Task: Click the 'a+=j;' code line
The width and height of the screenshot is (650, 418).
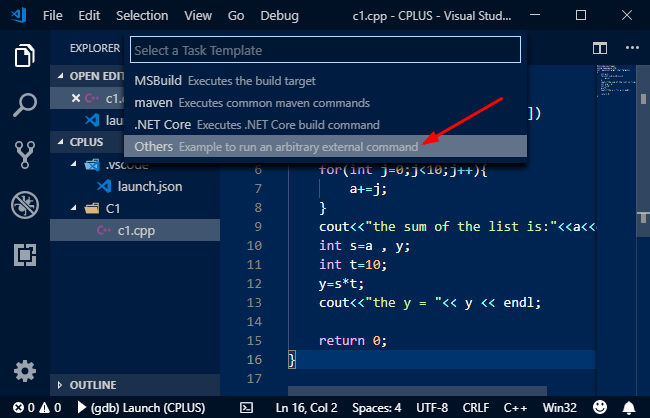Action: pyautogui.click(x=368, y=189)
